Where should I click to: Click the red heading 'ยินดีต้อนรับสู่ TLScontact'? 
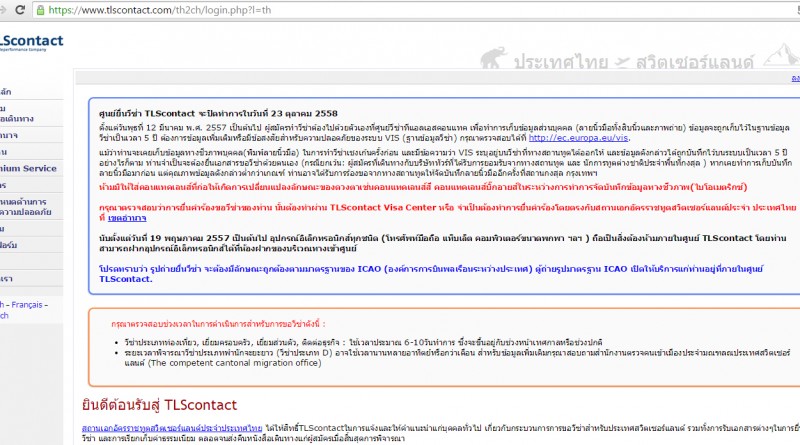(x=159, y=405)
